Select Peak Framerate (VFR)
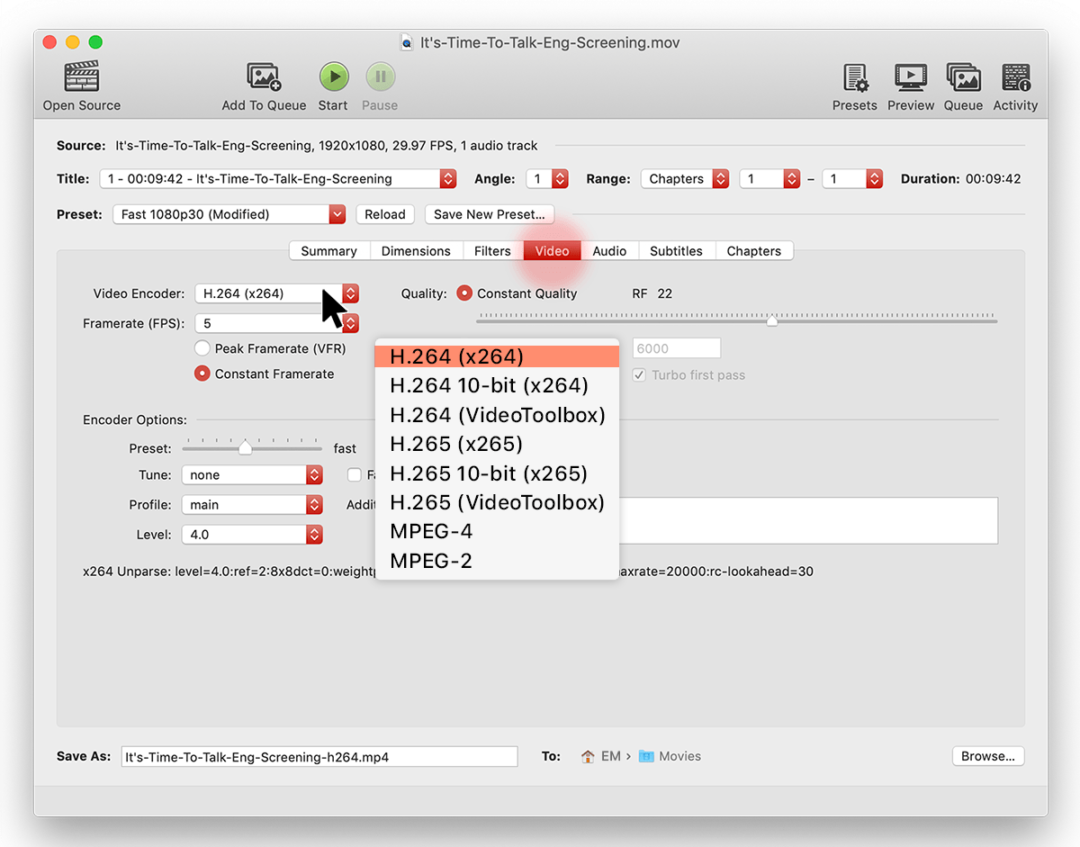 202,348
